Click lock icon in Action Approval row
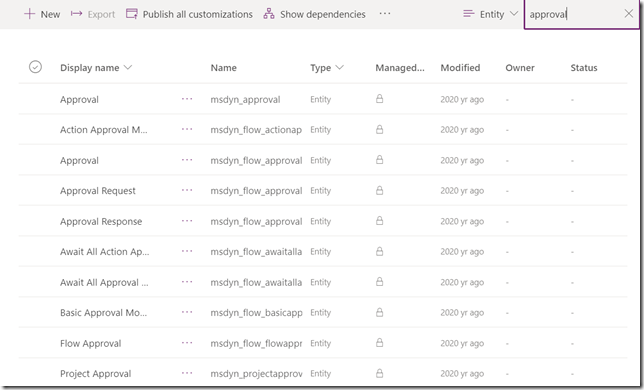The image size is (644, 390). point(380,129)
